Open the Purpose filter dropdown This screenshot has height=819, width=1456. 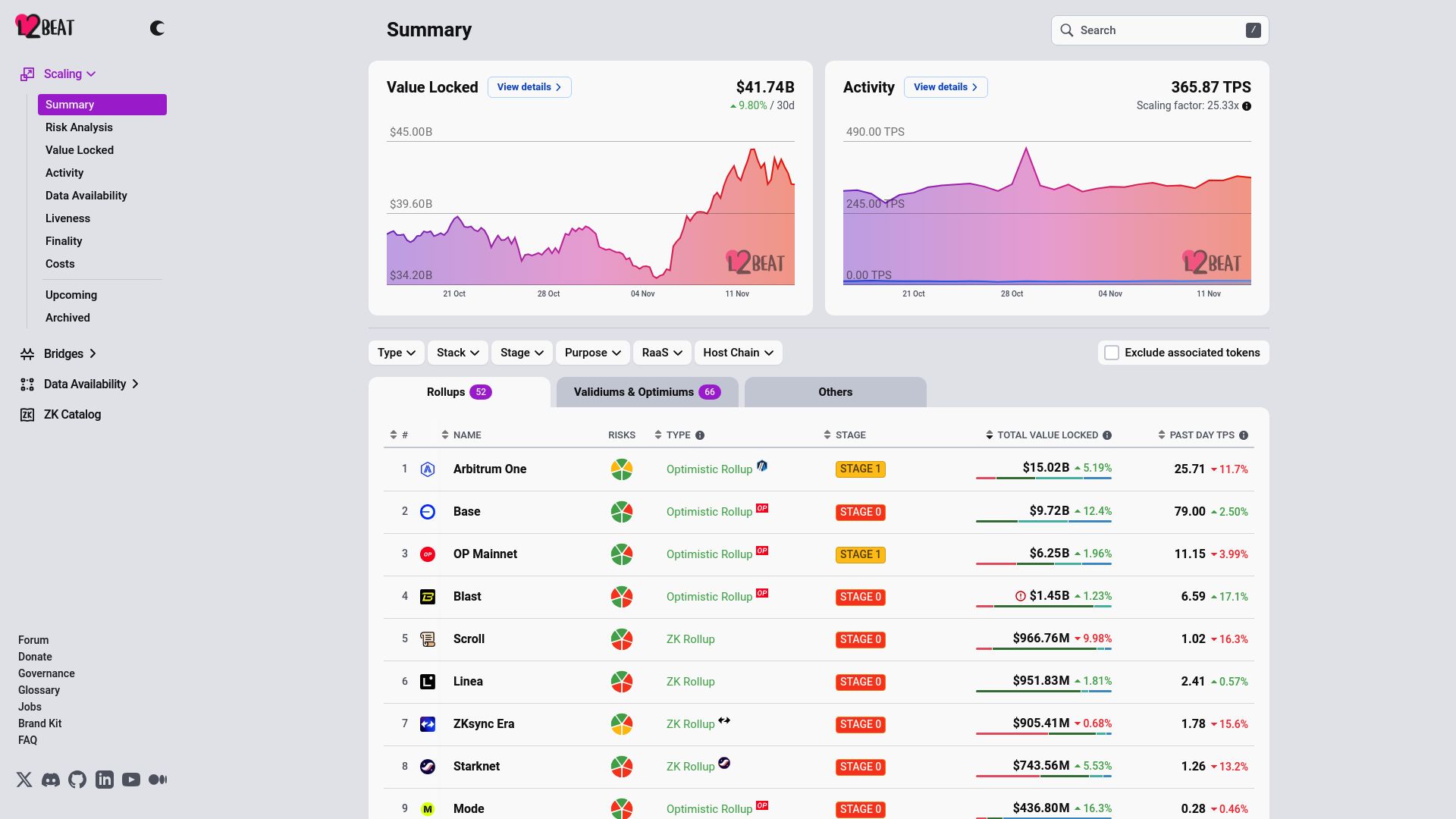point(593,353)
